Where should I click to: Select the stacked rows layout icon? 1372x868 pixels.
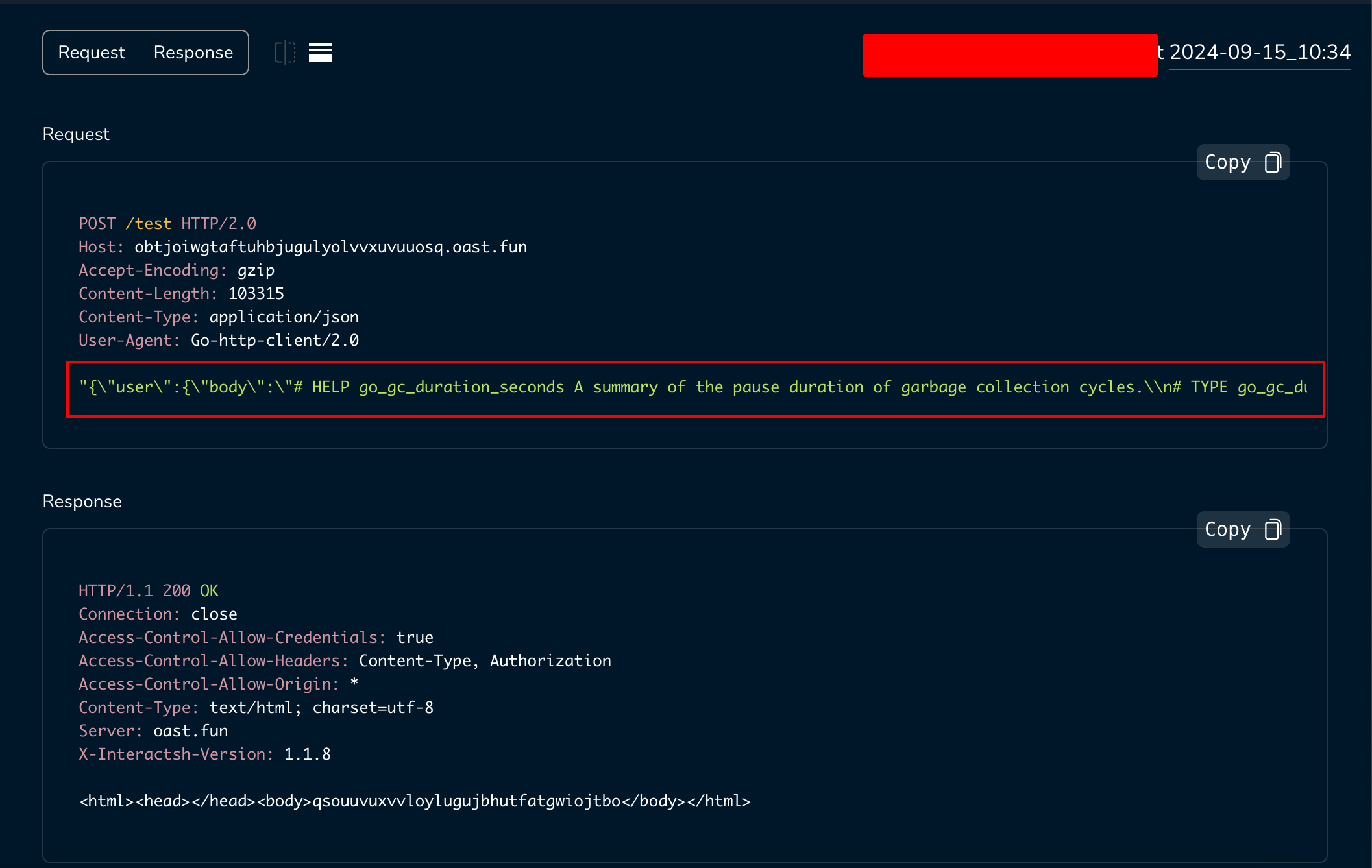point(320,53)
